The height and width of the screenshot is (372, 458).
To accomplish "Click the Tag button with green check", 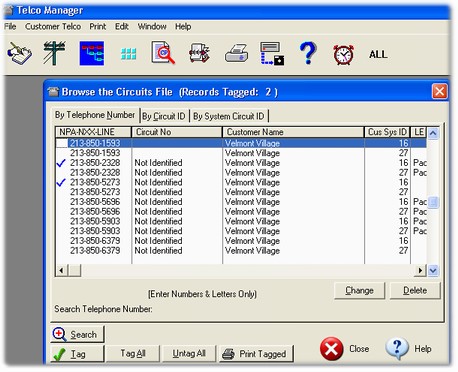I will pos(77,354).
